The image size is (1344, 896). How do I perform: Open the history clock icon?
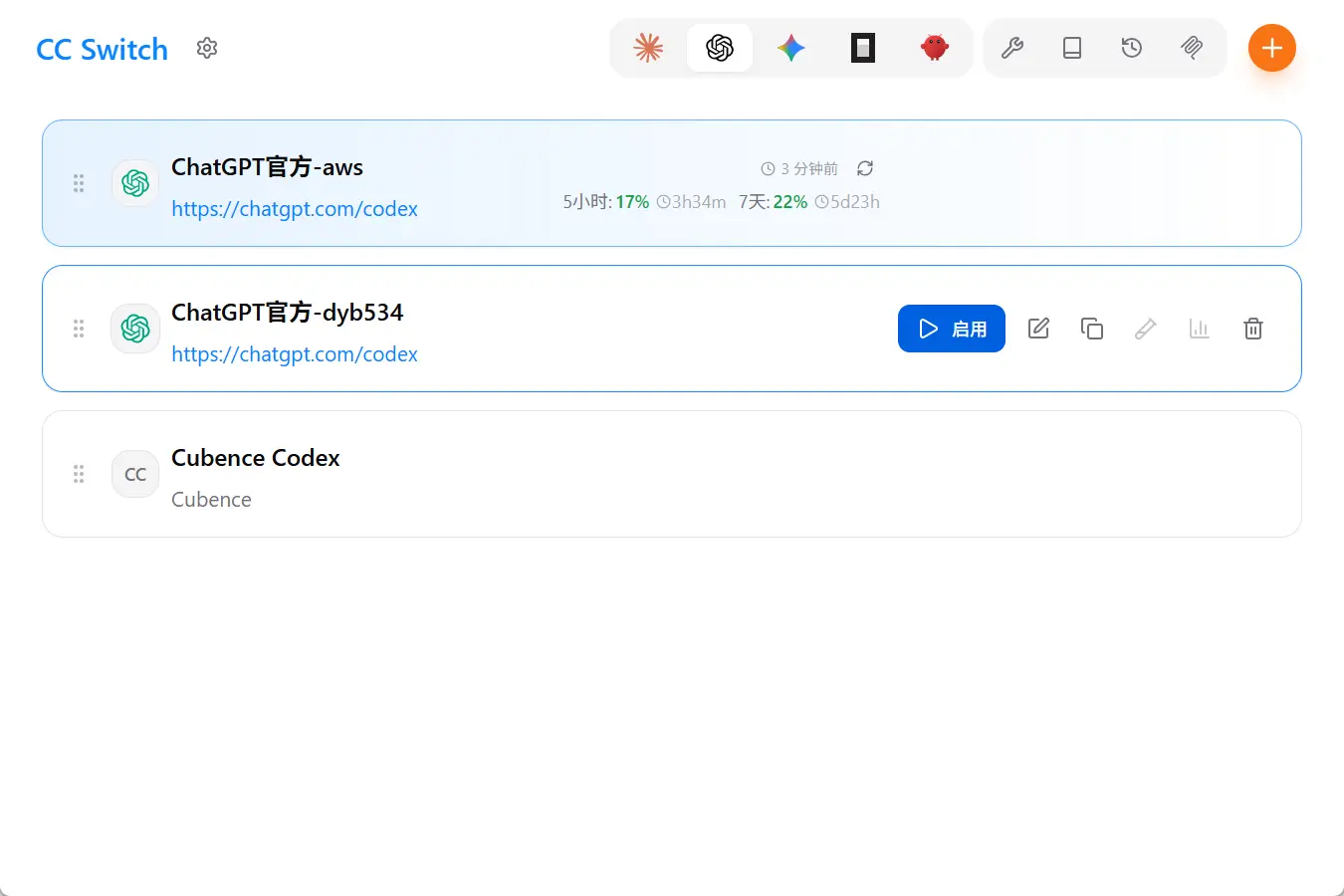1132,48
